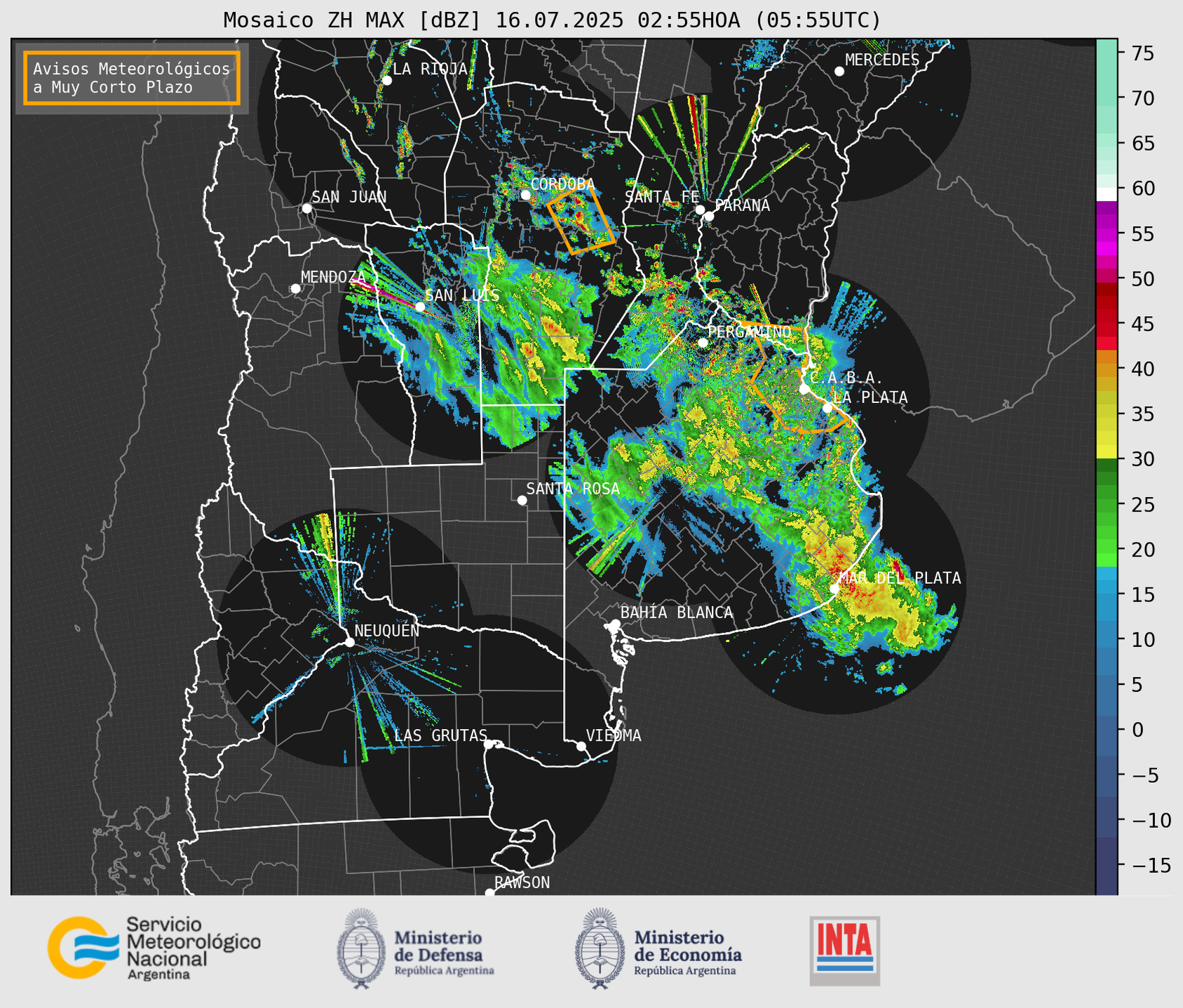This screenshot has width=1183, height=1008.
Task: Click the LAS GRUTAS city marker
Action: (489, 744)
